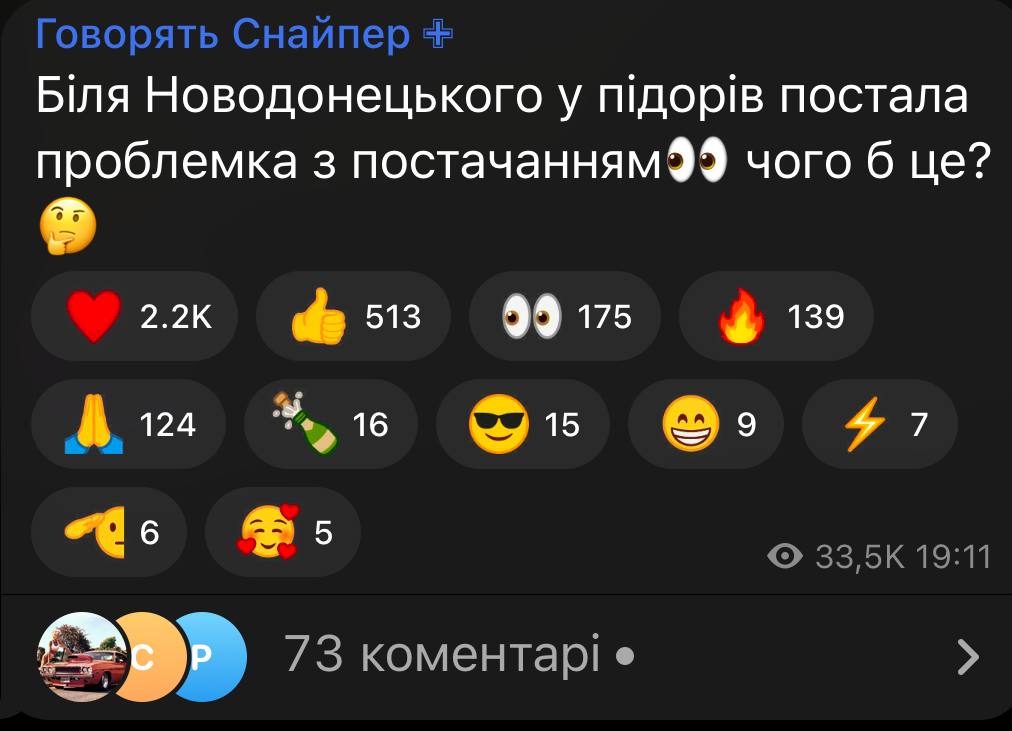Click the eye views counter icon
The image size is (1012, 731).
785,556
